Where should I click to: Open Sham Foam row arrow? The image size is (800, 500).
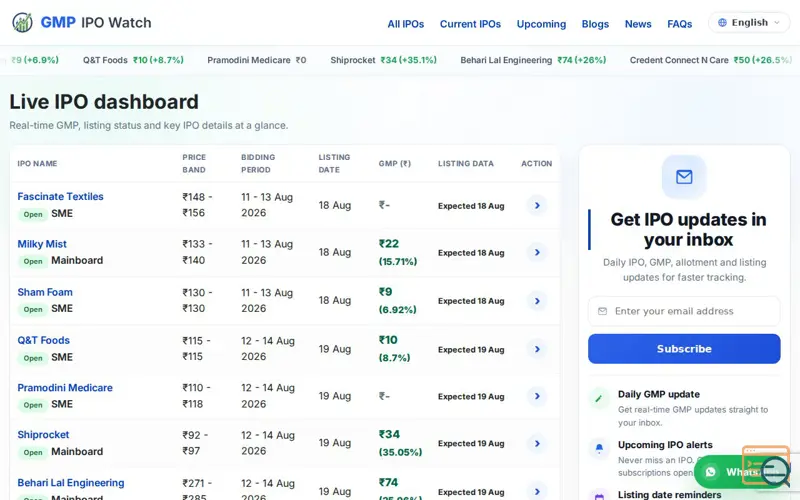537,301
